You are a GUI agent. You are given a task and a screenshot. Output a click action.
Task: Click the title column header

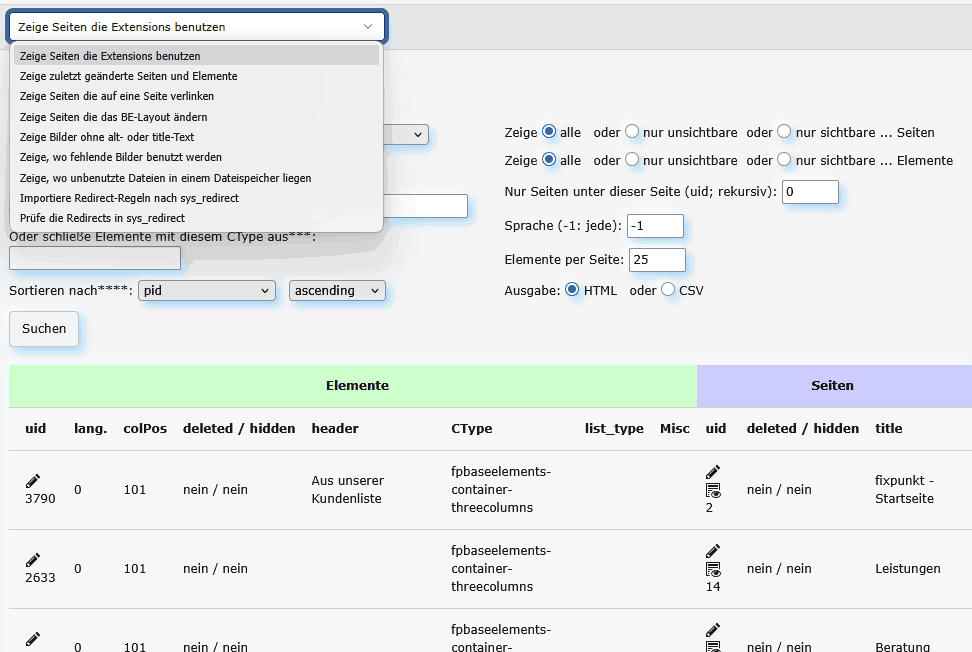click(888, 428)
